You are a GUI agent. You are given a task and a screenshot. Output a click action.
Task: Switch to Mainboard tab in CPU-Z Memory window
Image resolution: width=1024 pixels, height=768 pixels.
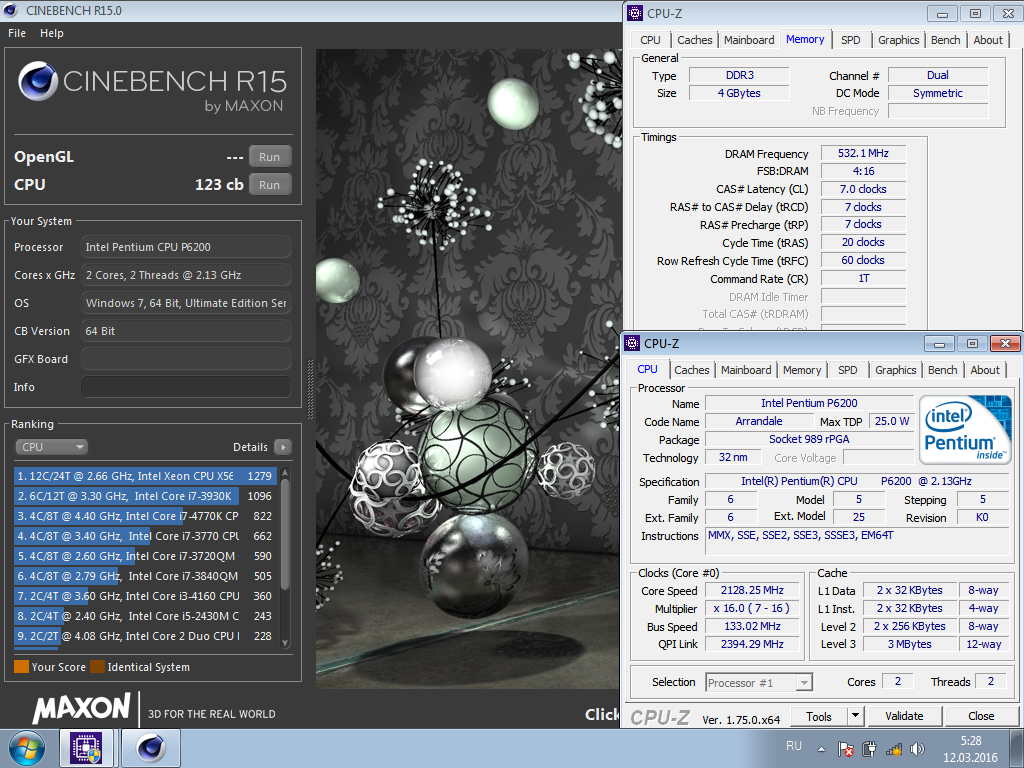coord(749,40)
